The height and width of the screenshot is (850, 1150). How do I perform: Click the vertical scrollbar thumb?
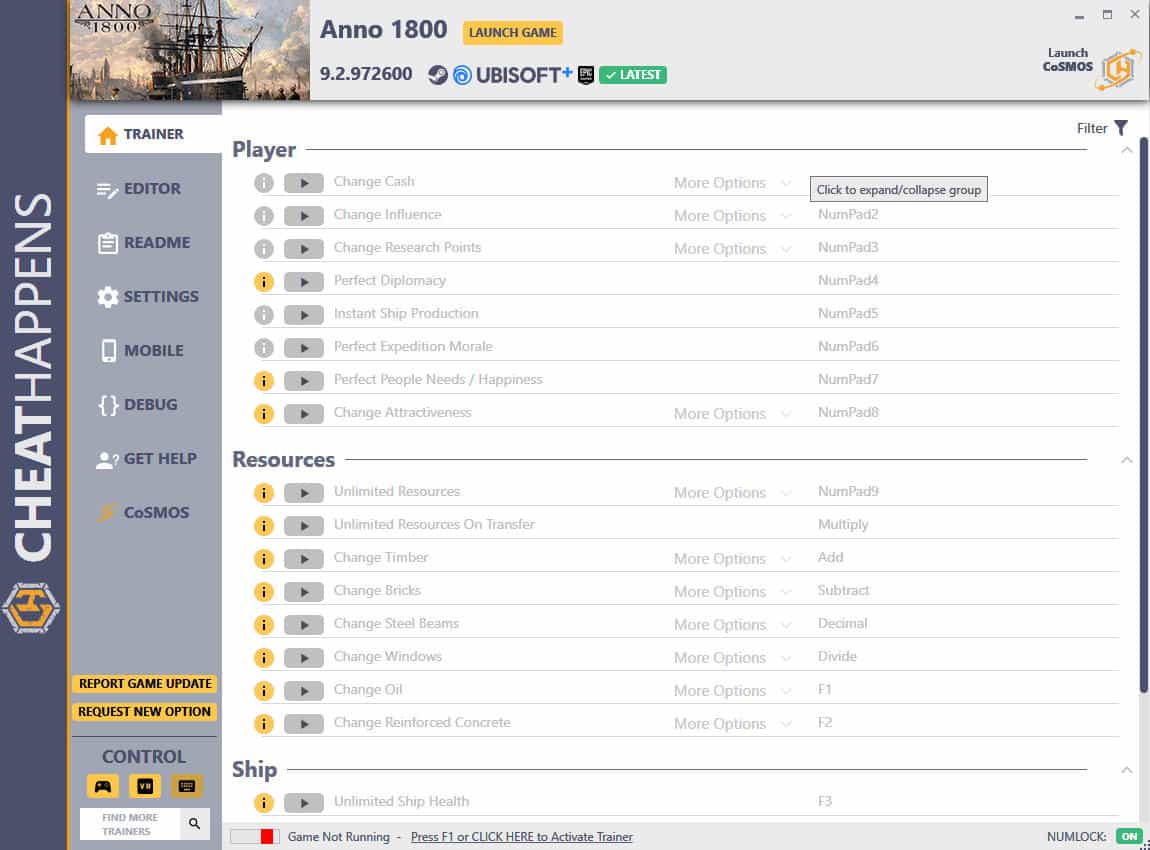pos(1143,414)
